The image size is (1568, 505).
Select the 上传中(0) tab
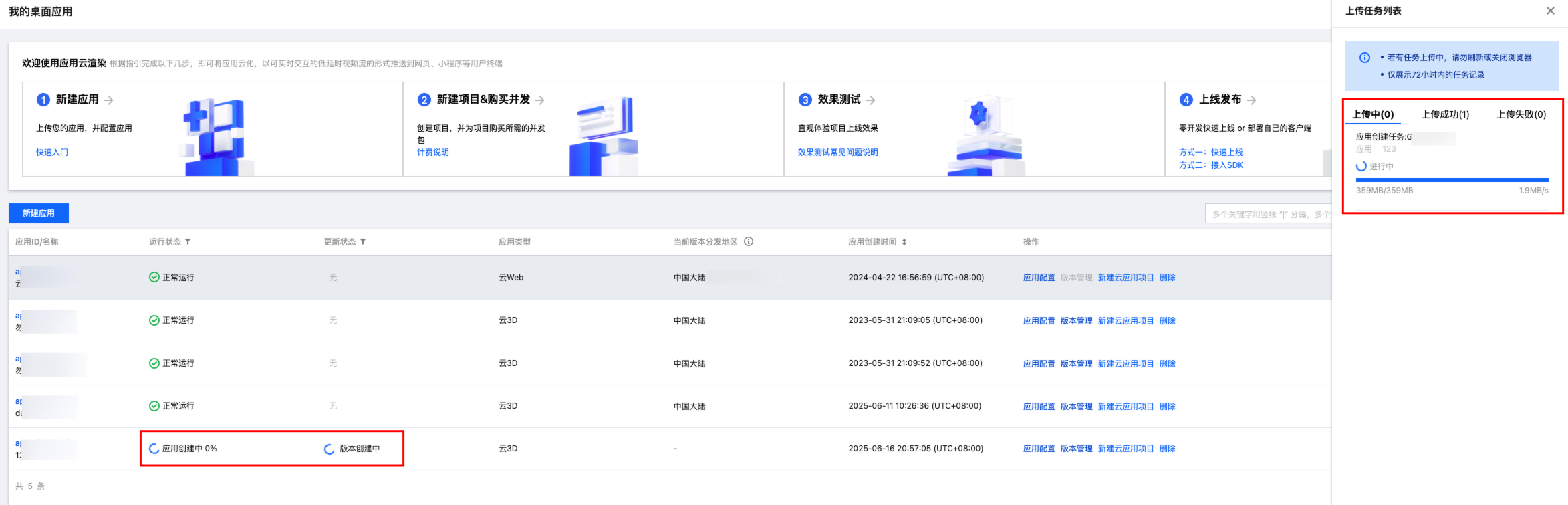tap(1373, 114)
